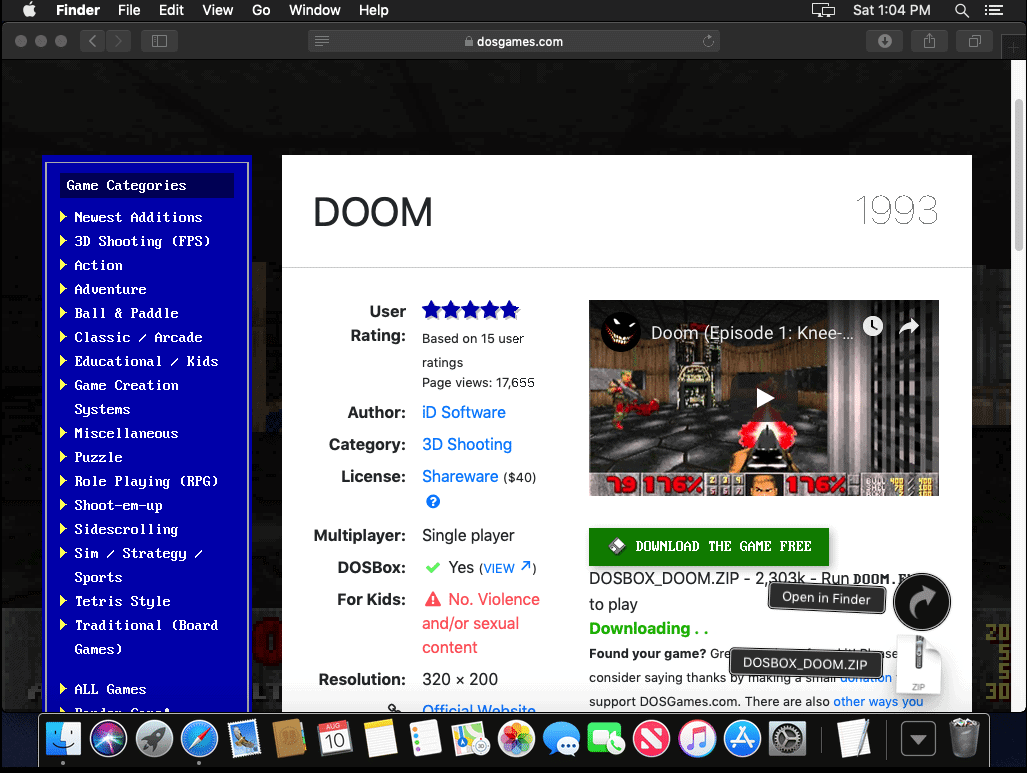Viewport: 1027px width, 773px height.
Task: Open Newest Additions category
Action: pos(138,217)
